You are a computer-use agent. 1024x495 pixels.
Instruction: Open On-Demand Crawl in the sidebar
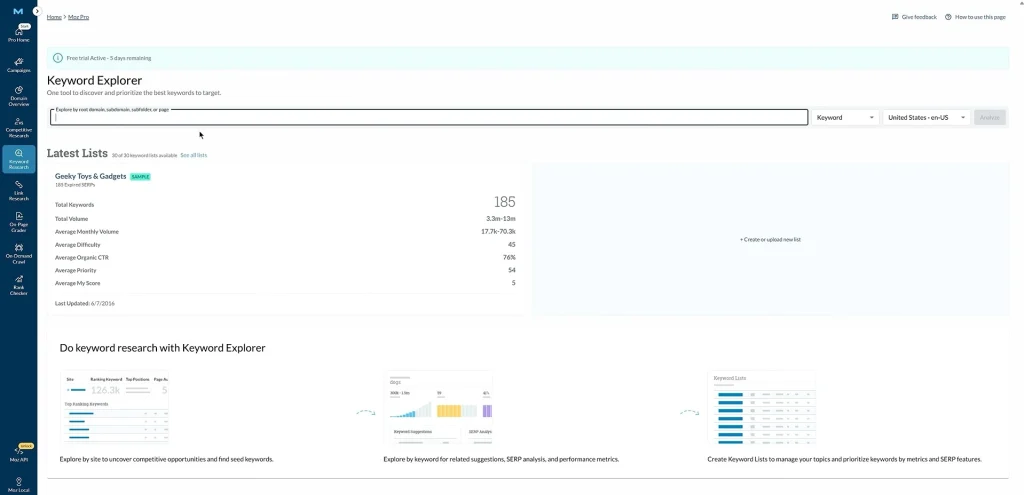(x=18, y=251)
